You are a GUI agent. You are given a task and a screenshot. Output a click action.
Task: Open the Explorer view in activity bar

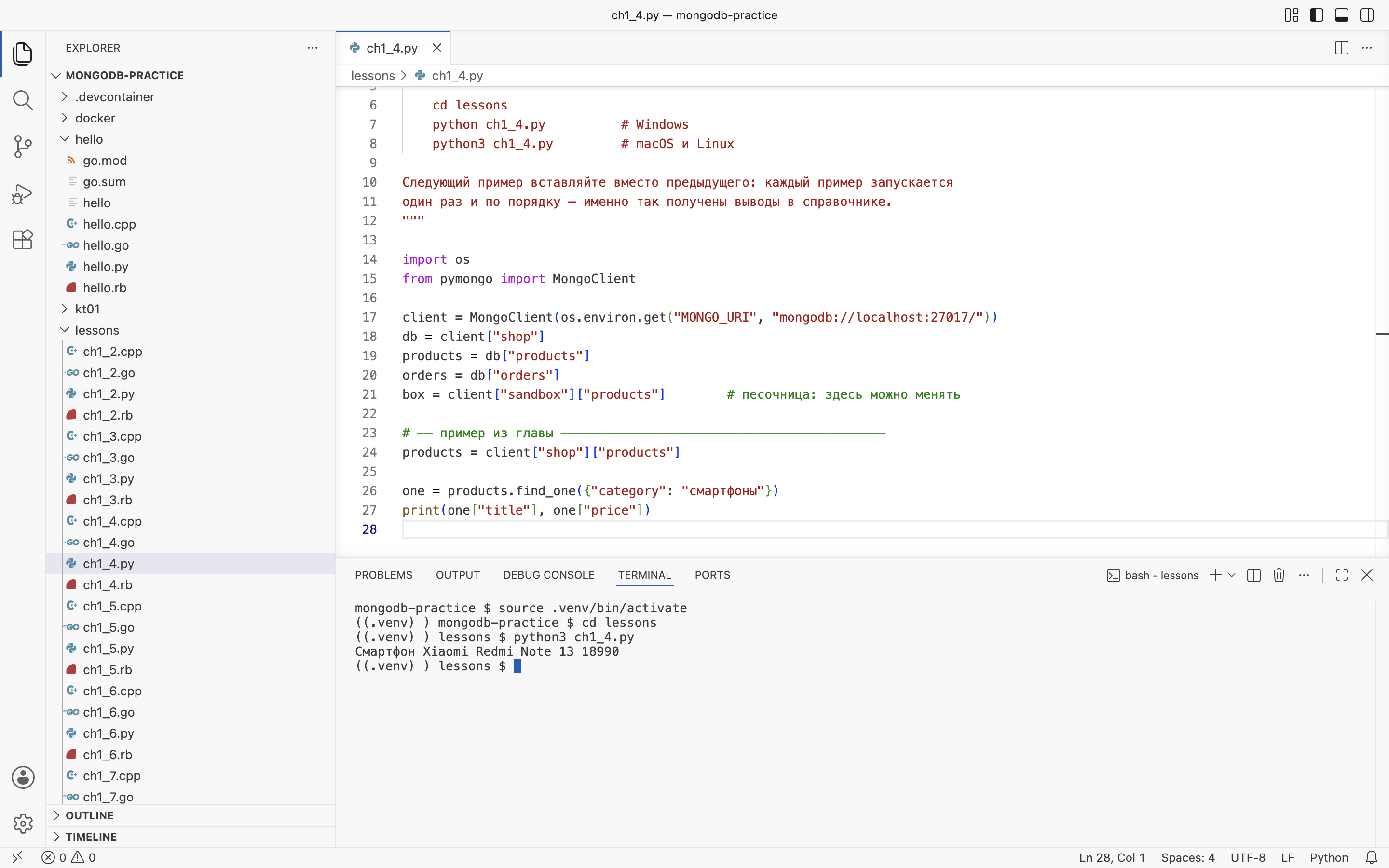[22, 54]
